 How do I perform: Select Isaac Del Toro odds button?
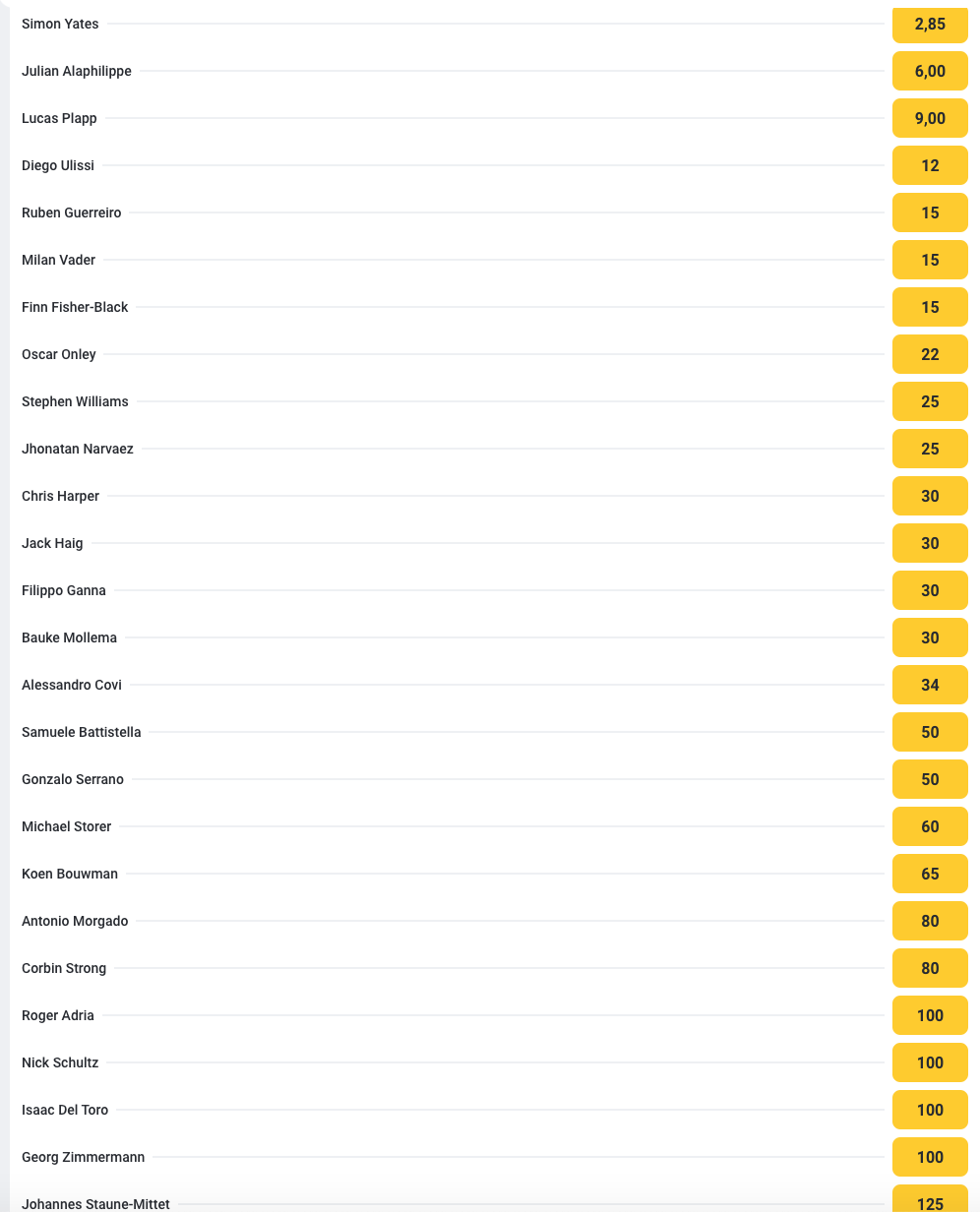tap(930, 1110)
